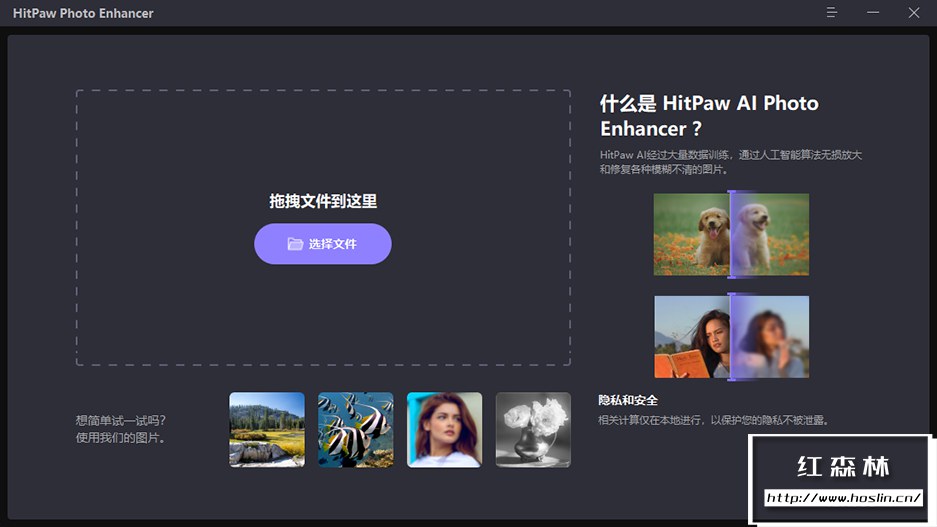This screenshot has height=527, width=937.
Task: Click the 隐私和安全 heading
Action: 628,400
